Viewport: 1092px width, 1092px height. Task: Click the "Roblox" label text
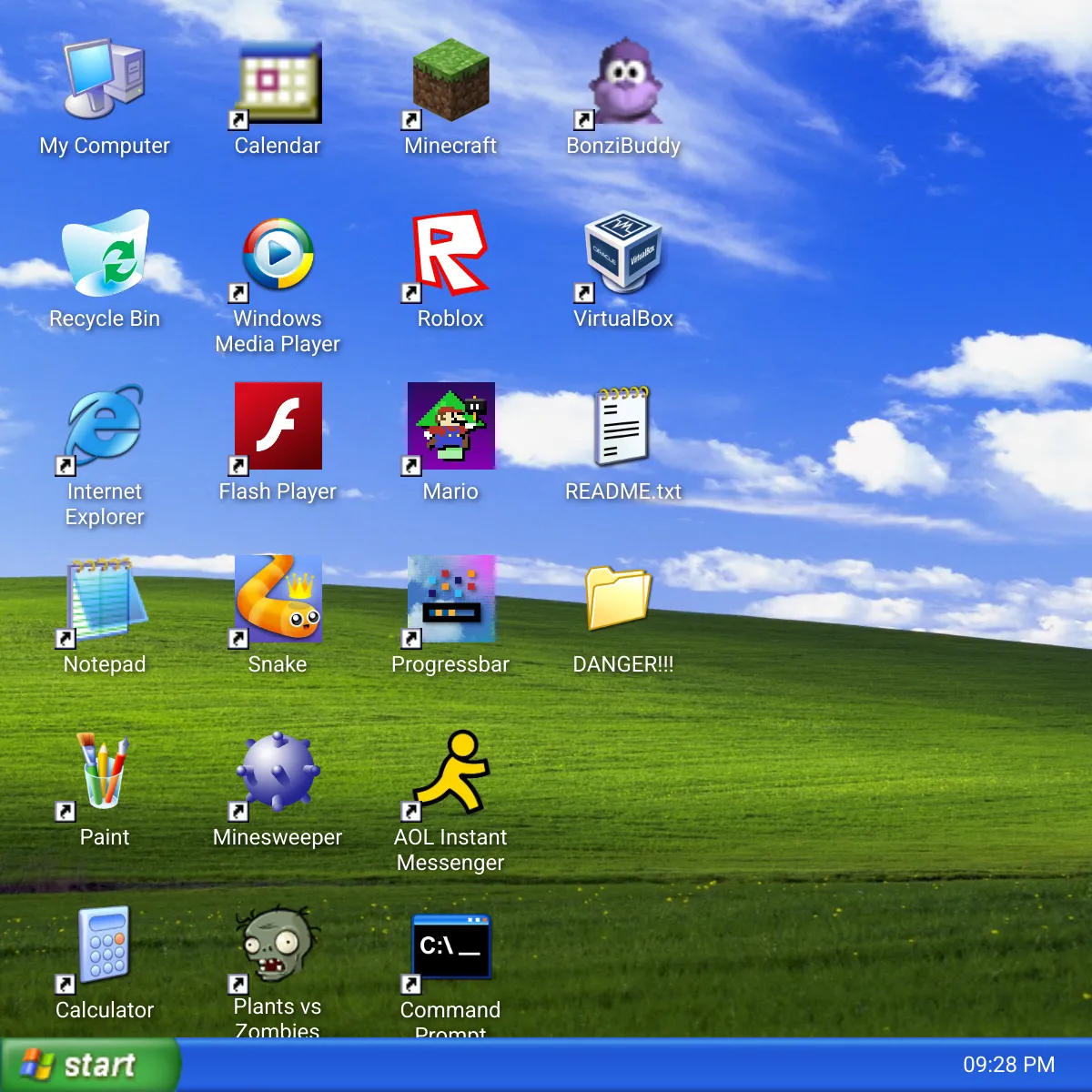[x=450, y=318]
